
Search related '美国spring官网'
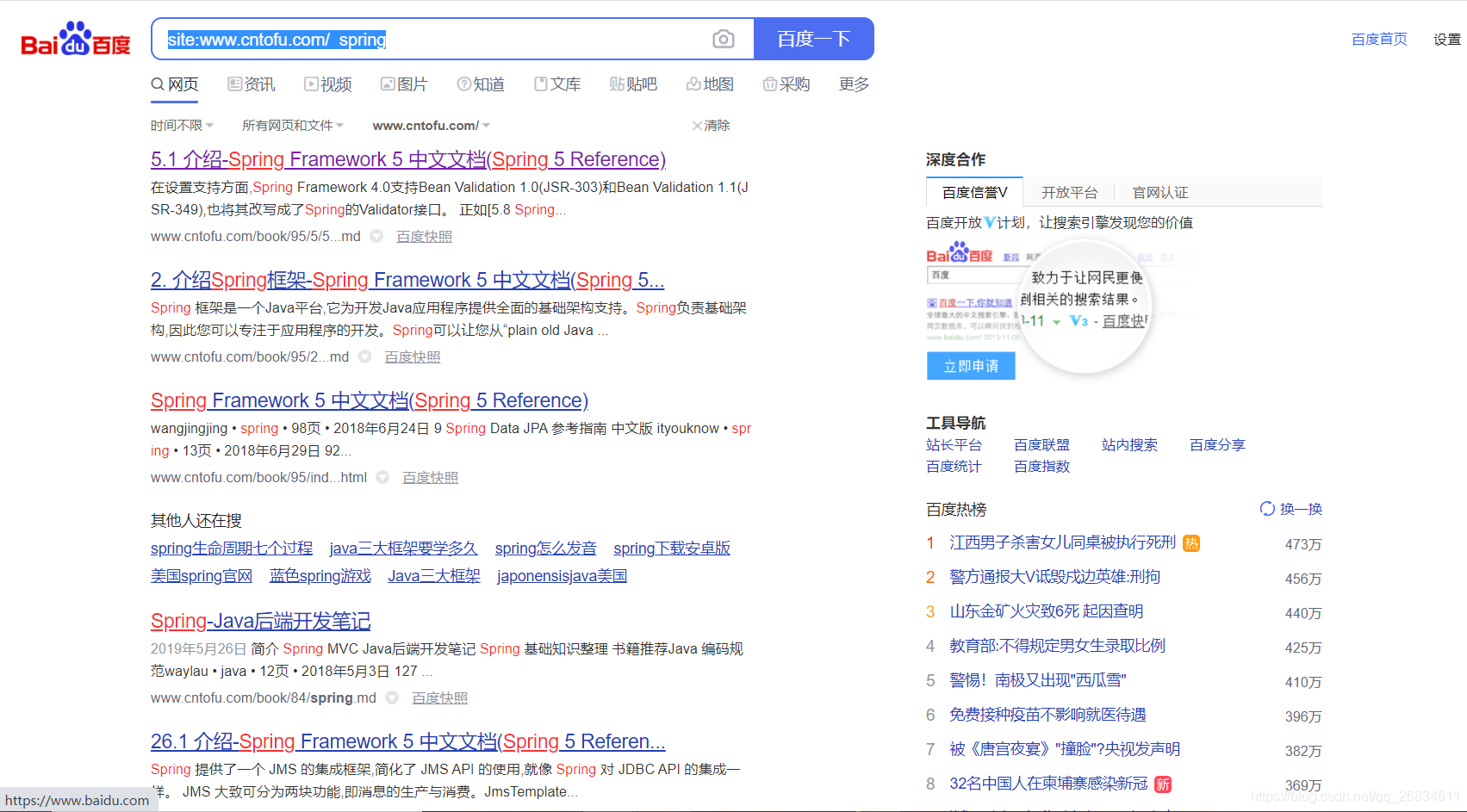coord(202,576)
